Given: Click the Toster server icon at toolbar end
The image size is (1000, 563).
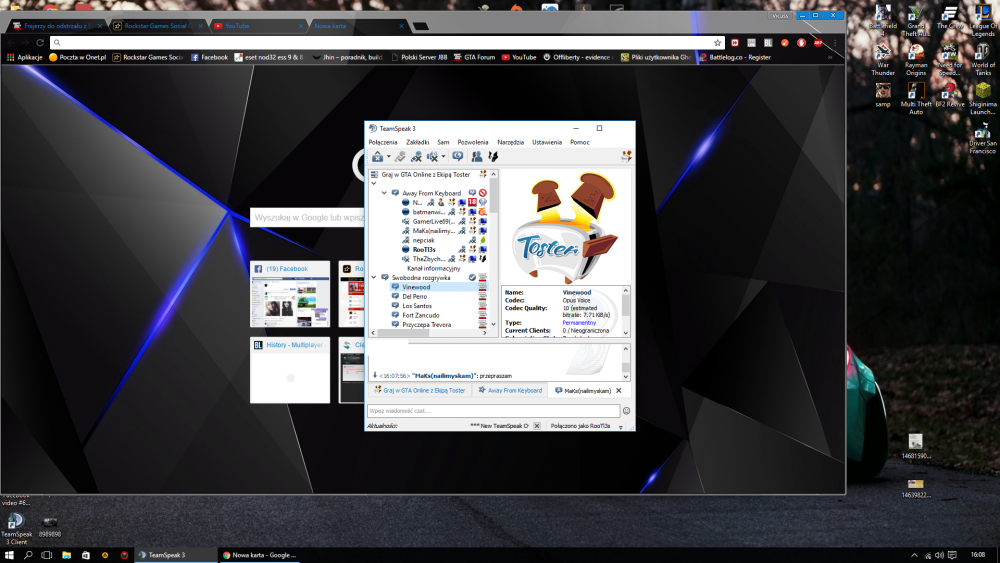Looking at the screenshot, I should click(626, 157).
